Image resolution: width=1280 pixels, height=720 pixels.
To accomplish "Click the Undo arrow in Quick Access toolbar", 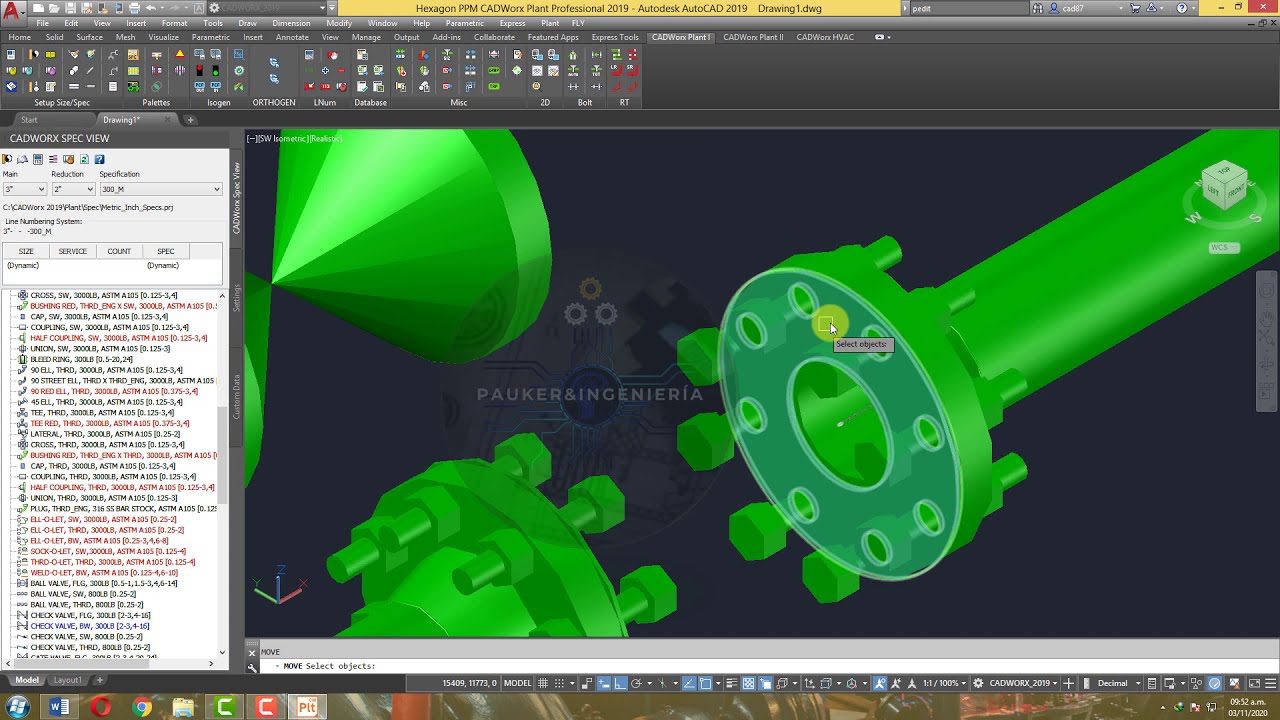I will (x=150, y=8).
